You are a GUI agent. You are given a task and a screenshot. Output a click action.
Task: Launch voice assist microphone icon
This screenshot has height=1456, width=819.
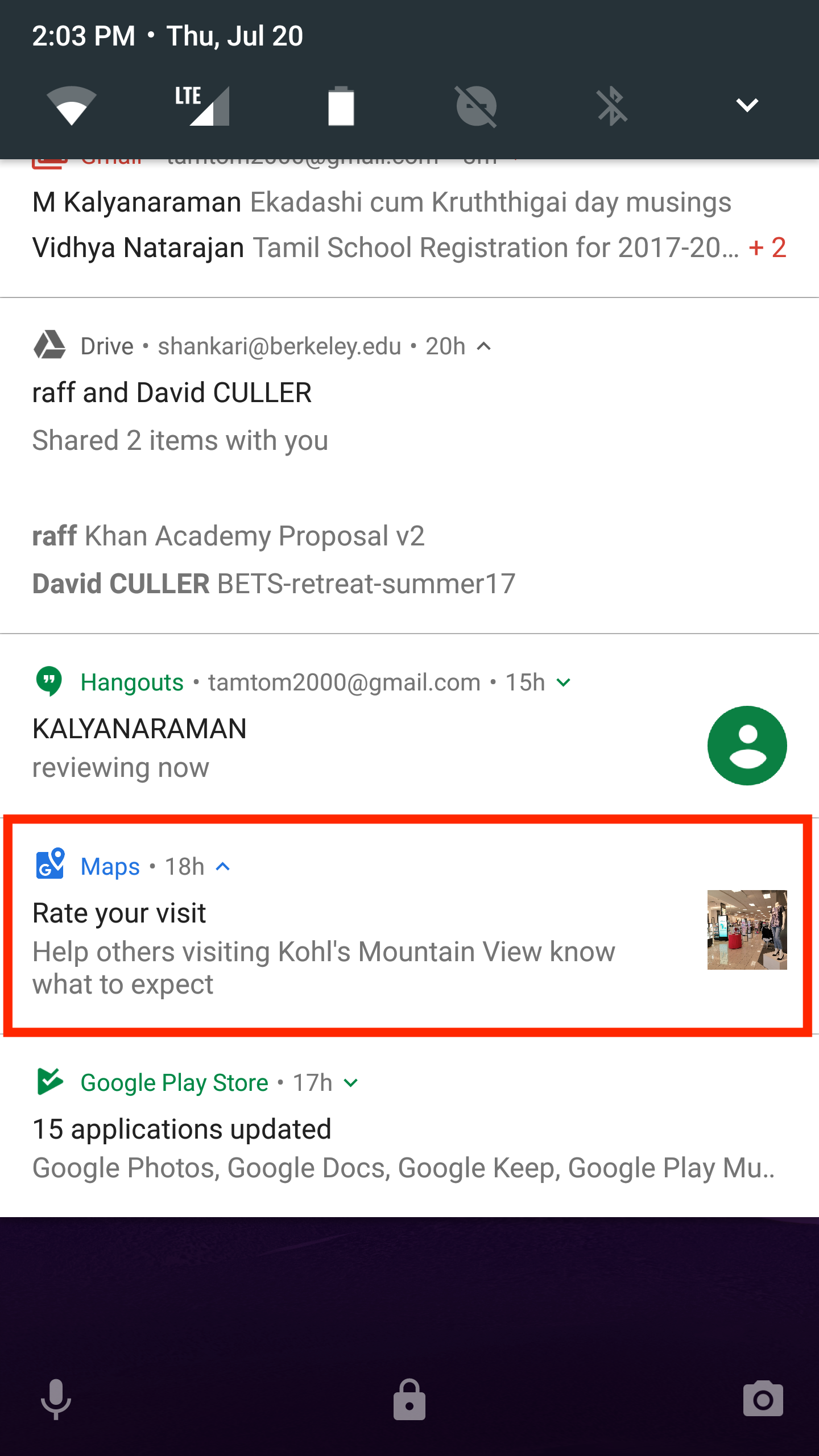pyautogui.click(x=56, y=1399)
